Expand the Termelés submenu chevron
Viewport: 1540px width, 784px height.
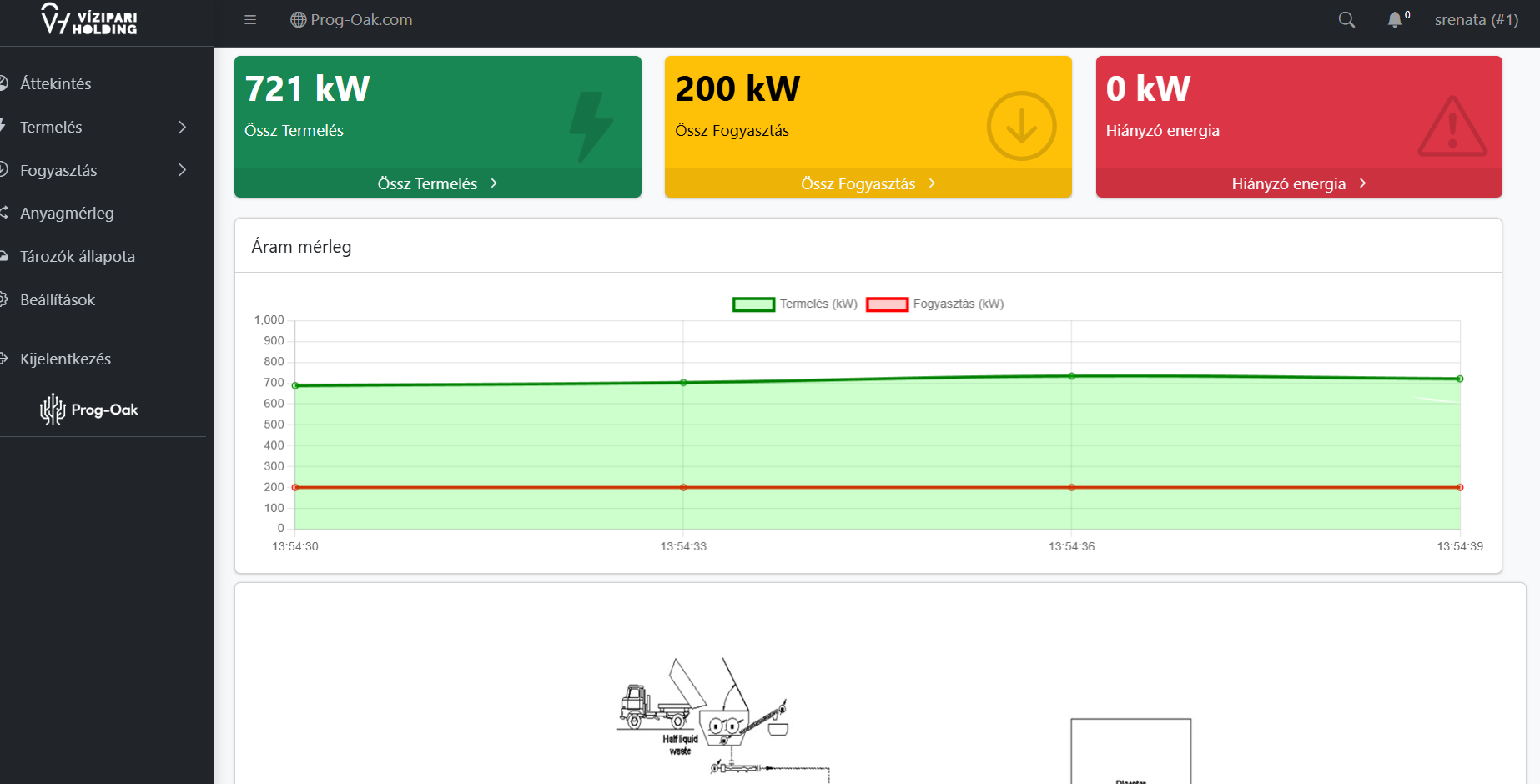[x=182, y=127]
